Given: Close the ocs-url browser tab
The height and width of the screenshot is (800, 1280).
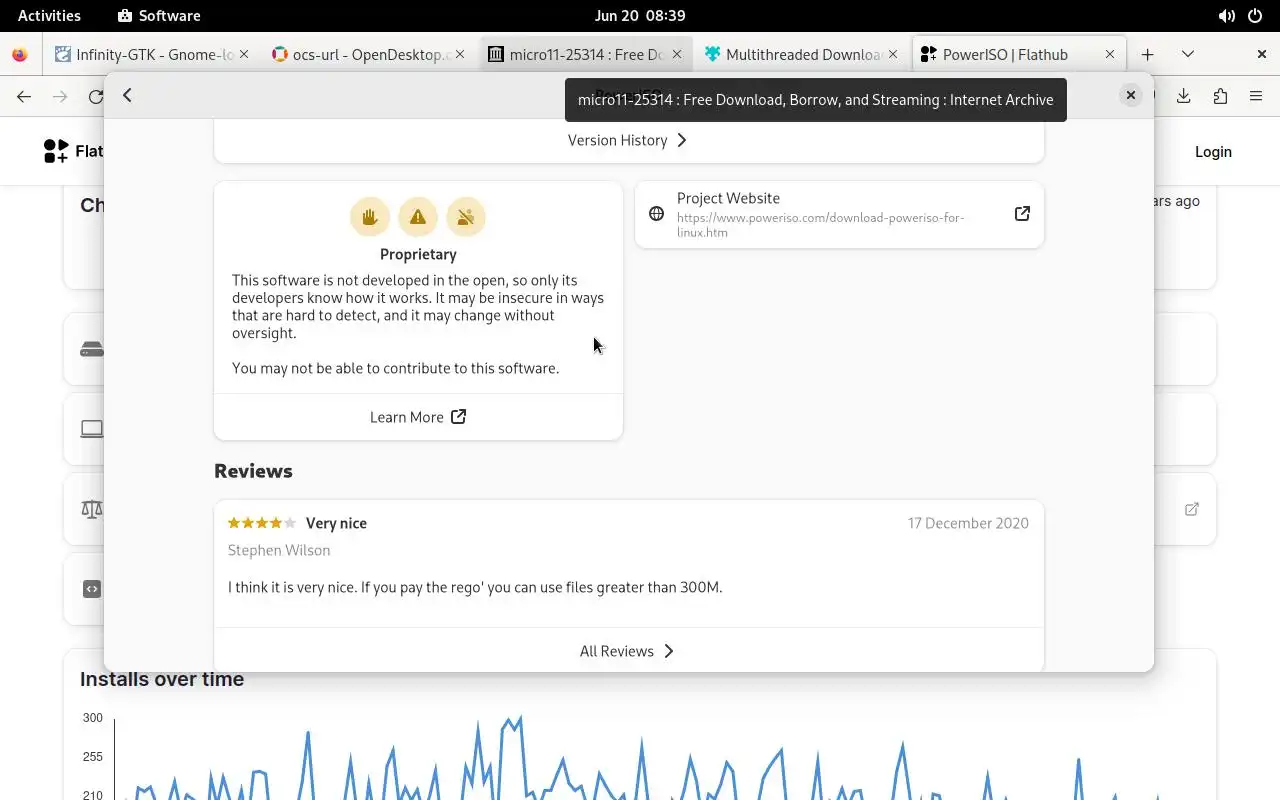Looking at the screenshot, I should [460, 54].
